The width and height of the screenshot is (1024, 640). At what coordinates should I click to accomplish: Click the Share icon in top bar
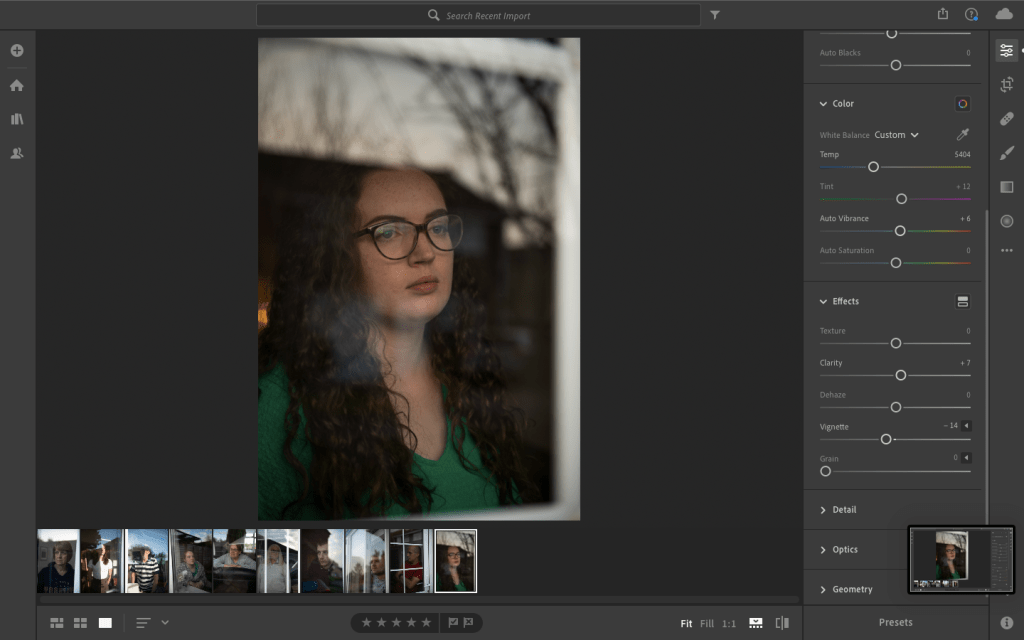point(943,14)
